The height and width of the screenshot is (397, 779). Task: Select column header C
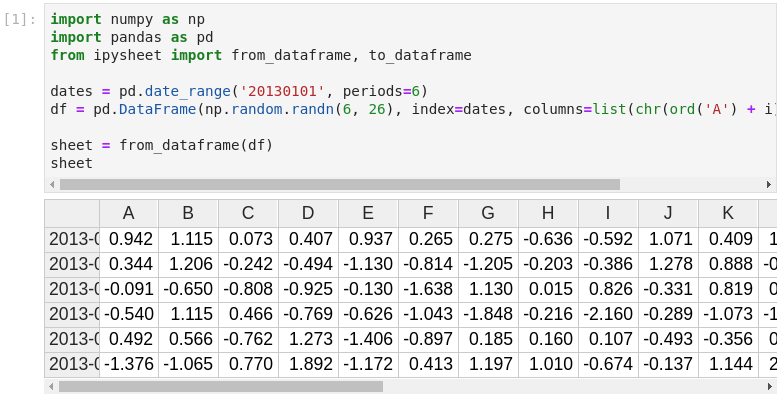pyautogui.click(x=248, y=213)
